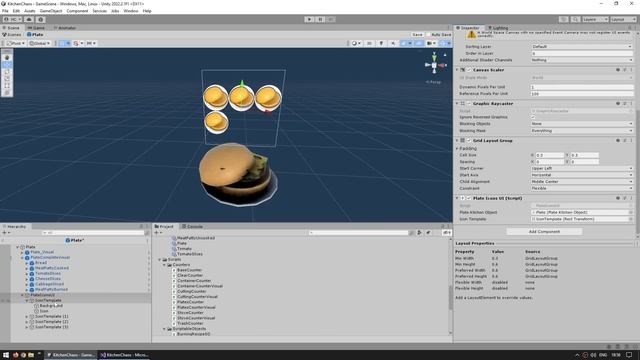Click the Play button in the toolbar

point(309,19)
